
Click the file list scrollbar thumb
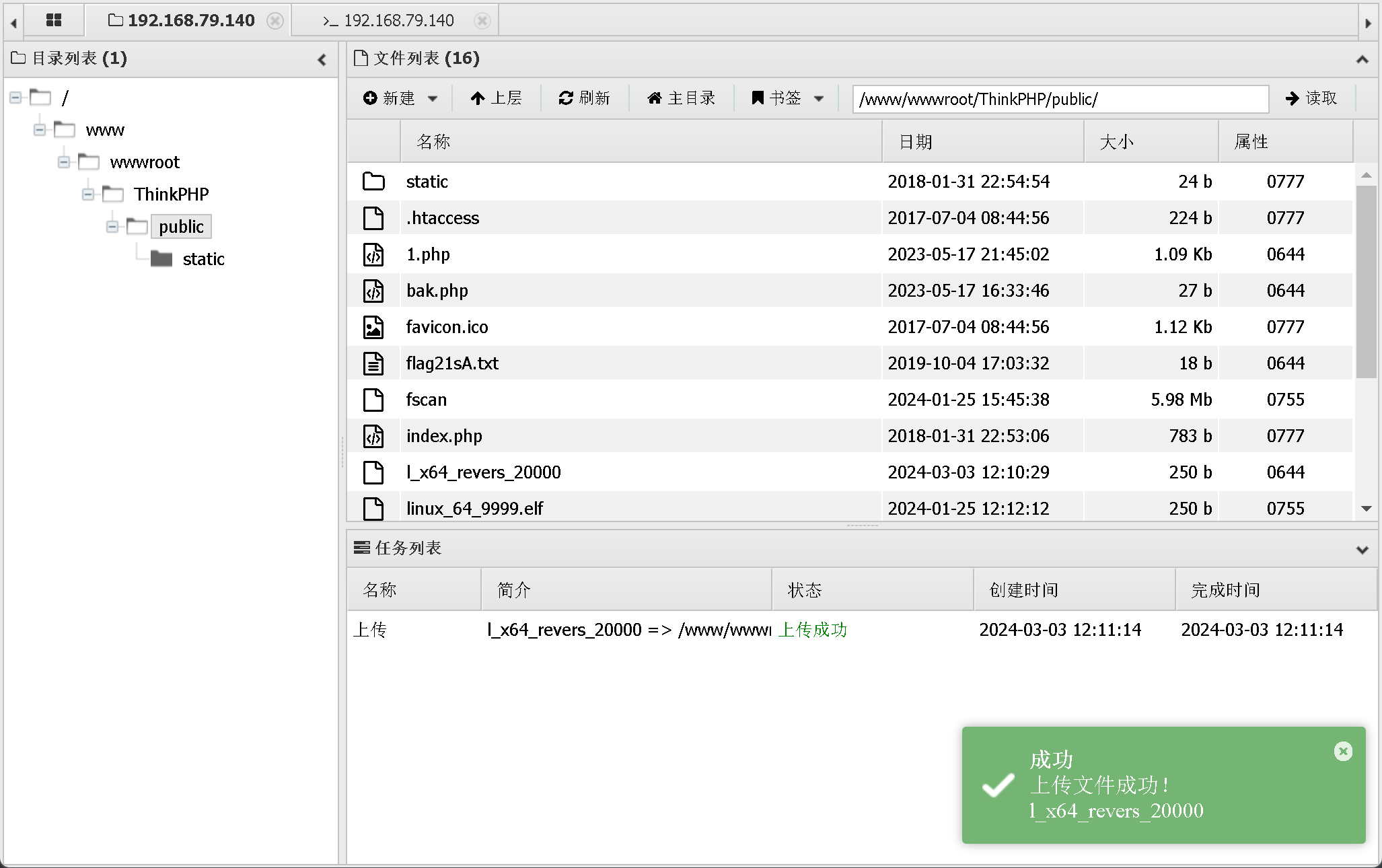tap(1366, 281)
